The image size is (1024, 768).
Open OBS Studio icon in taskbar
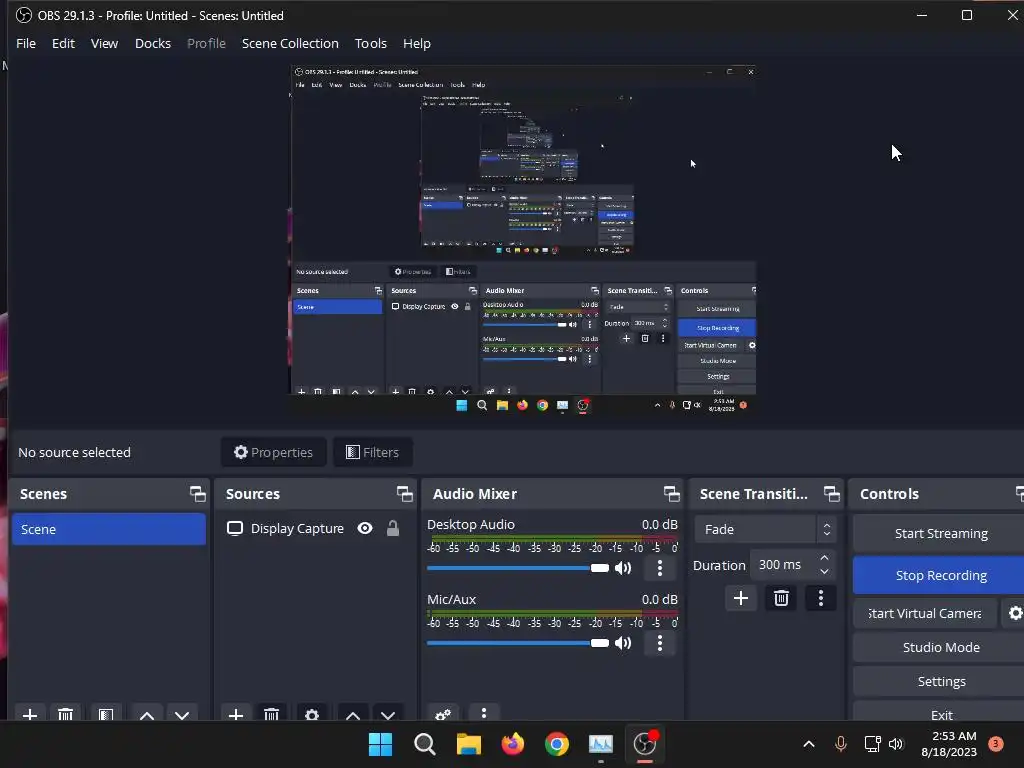pyautogui.click(x=645, y=743)
